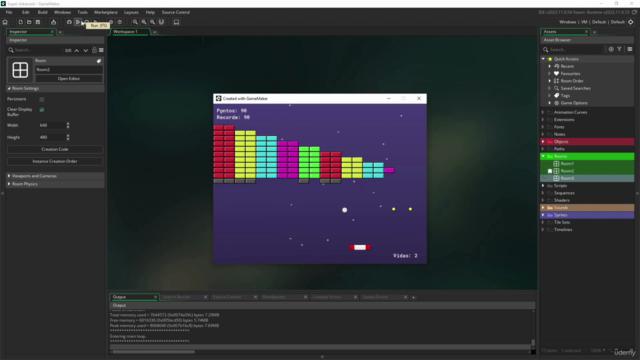Viewport: 640px width, 360px height.
Task: Expand the Room Physics section
Action: 9,184
